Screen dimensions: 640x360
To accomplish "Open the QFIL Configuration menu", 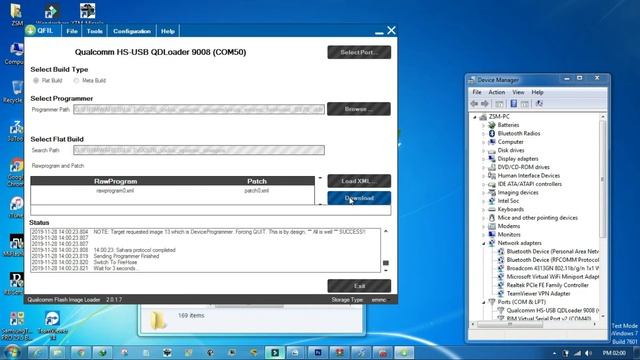I will coord(132,31).
